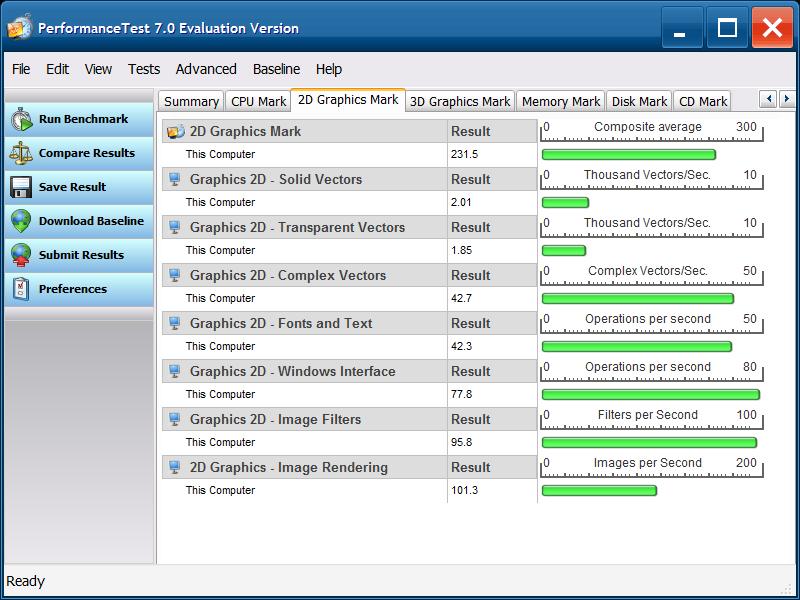Viewport: 800px width, 600px height.
Task: Click the Save Result button label
Action: 72,187
